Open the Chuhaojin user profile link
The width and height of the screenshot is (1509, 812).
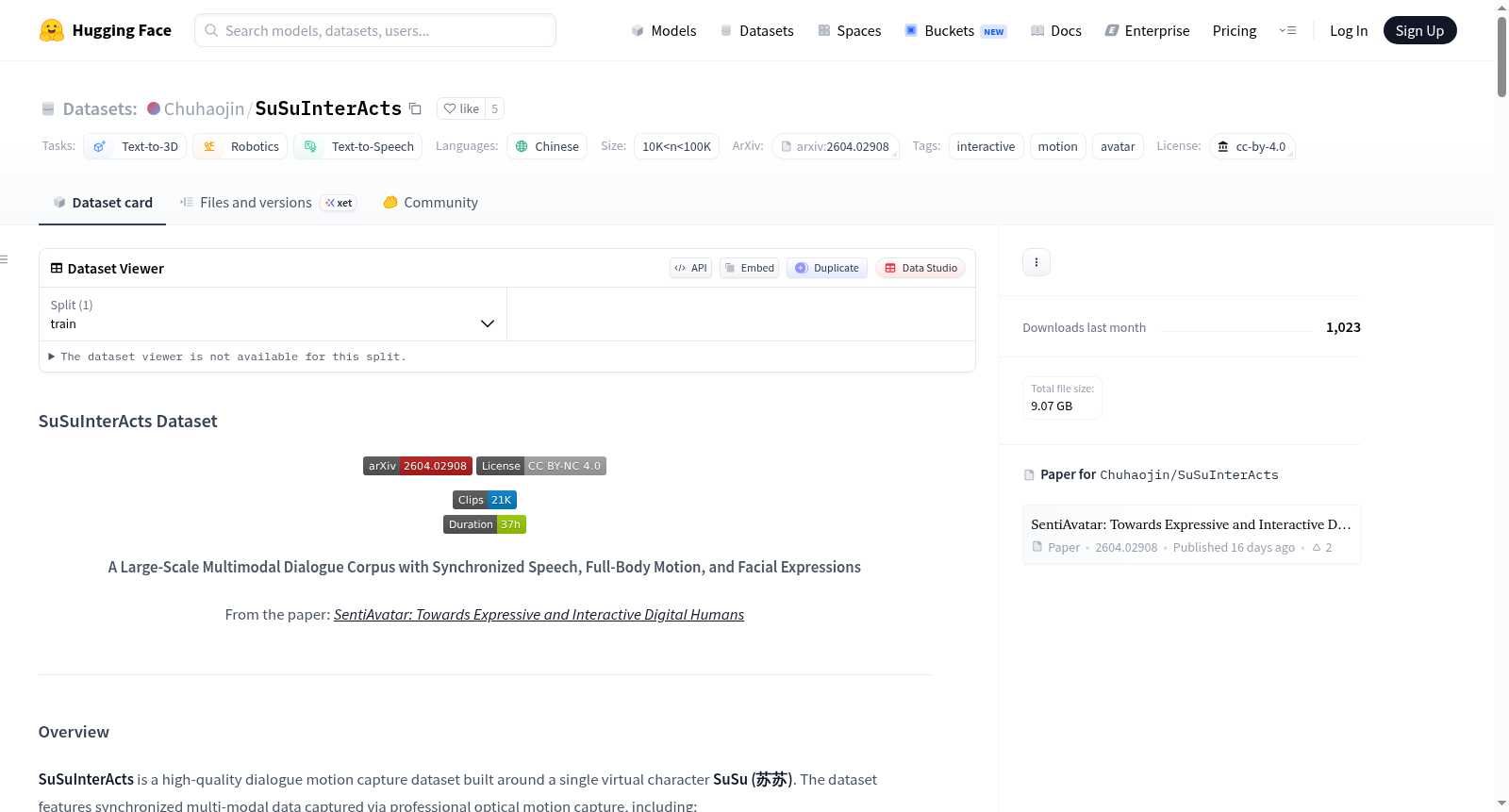click(204, 108)
